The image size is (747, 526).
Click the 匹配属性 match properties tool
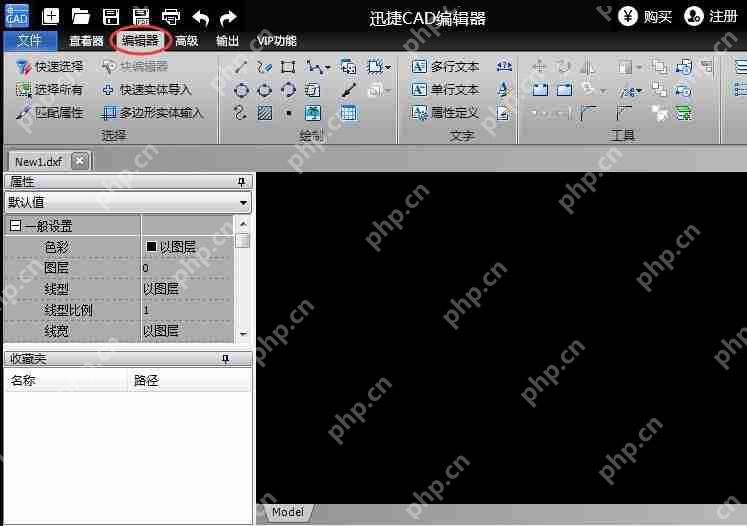(x=49, y=112)
